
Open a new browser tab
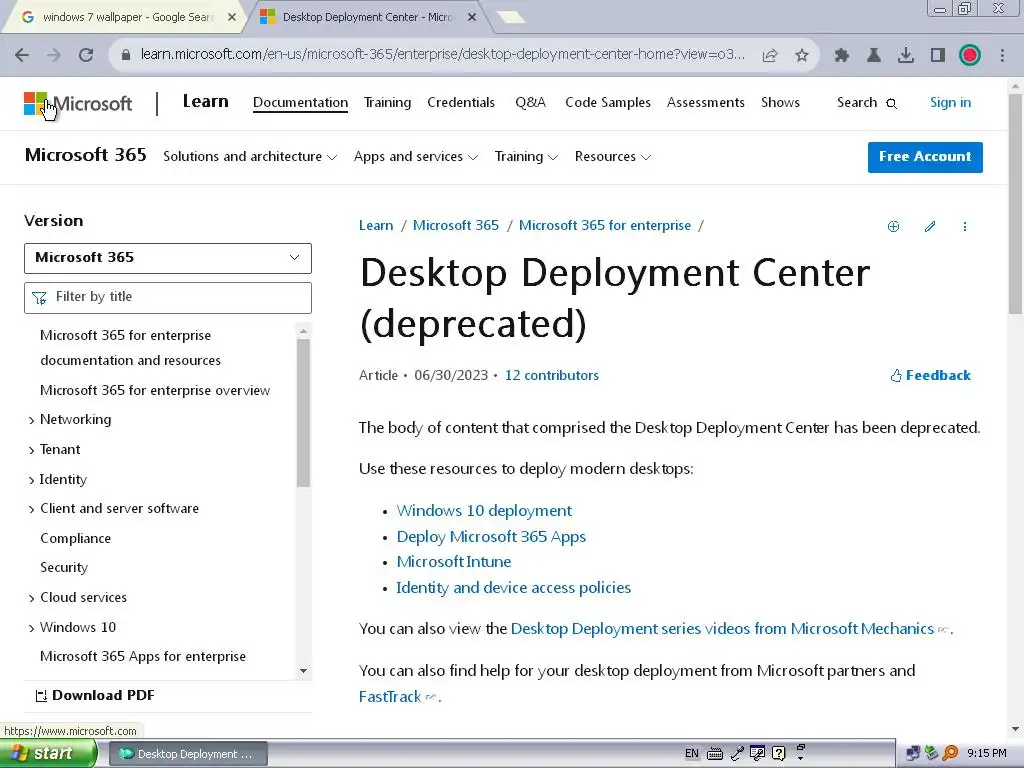pyautogui.click(x=510, y=18)
